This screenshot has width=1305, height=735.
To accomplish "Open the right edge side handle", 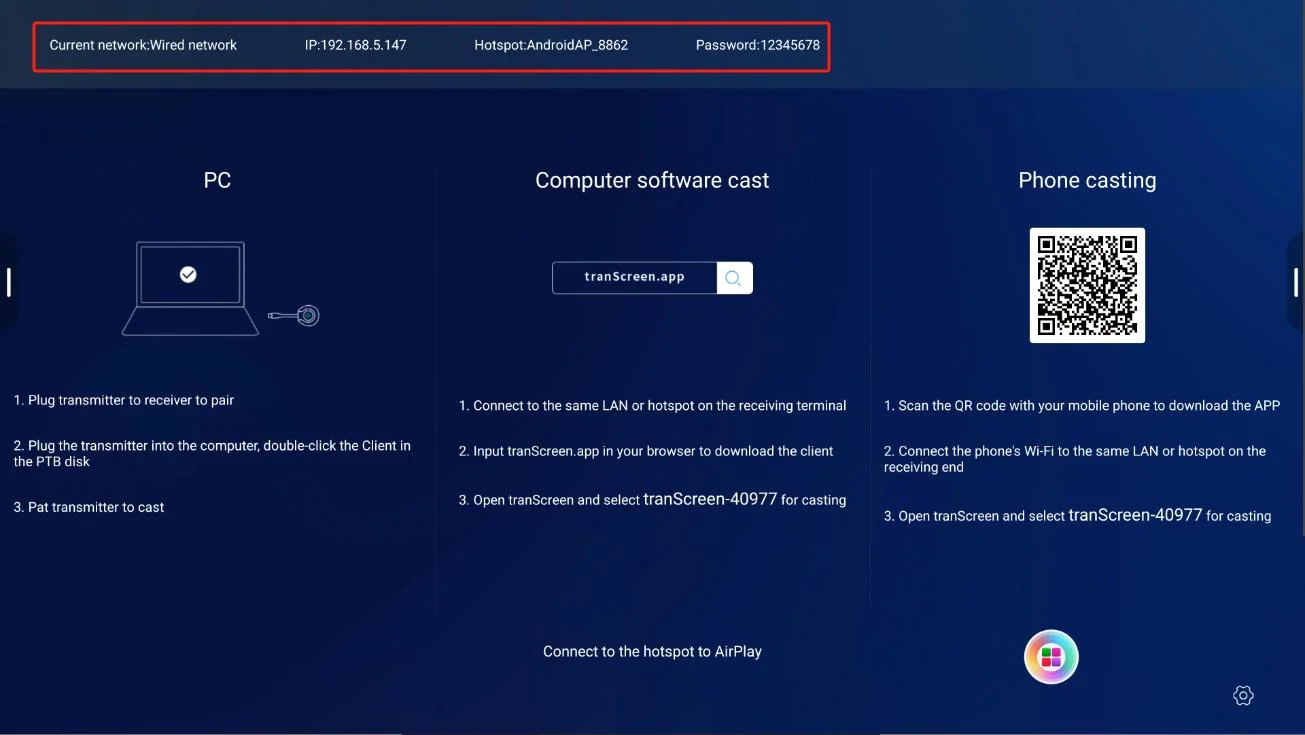I will 1296,282.
